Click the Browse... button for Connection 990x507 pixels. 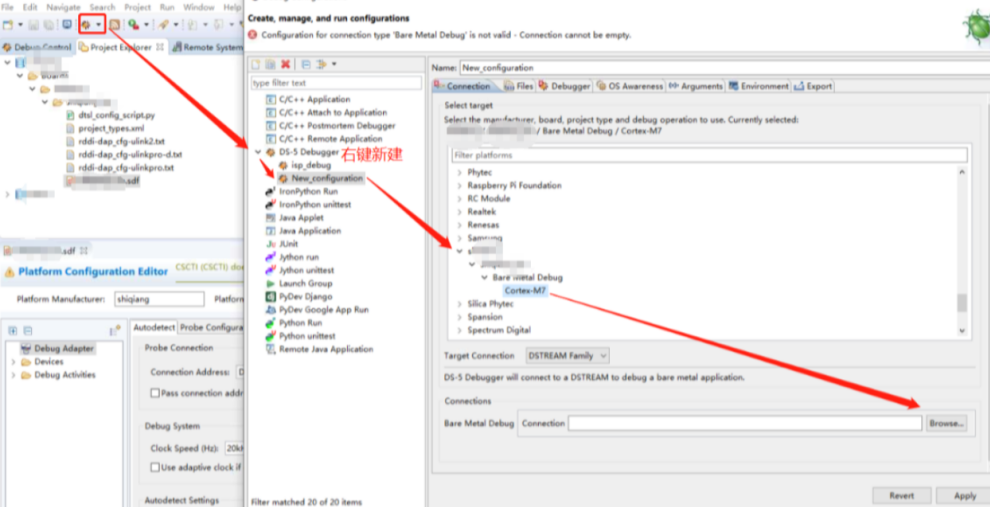[946, 423]
